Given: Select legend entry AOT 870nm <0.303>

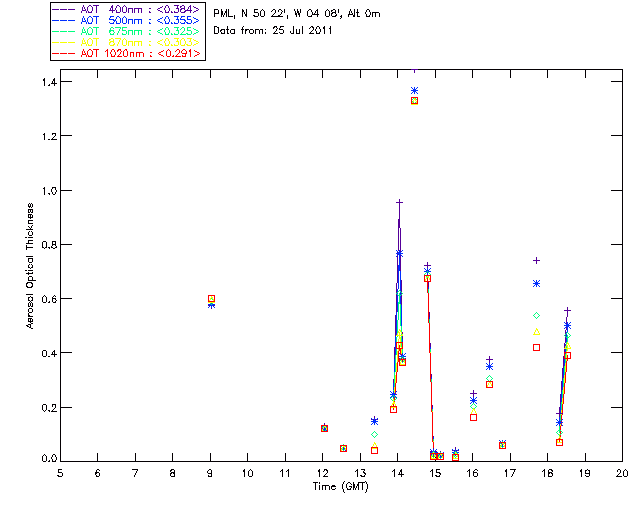Looking at the screenshot, I should click(x=127, y=42).
